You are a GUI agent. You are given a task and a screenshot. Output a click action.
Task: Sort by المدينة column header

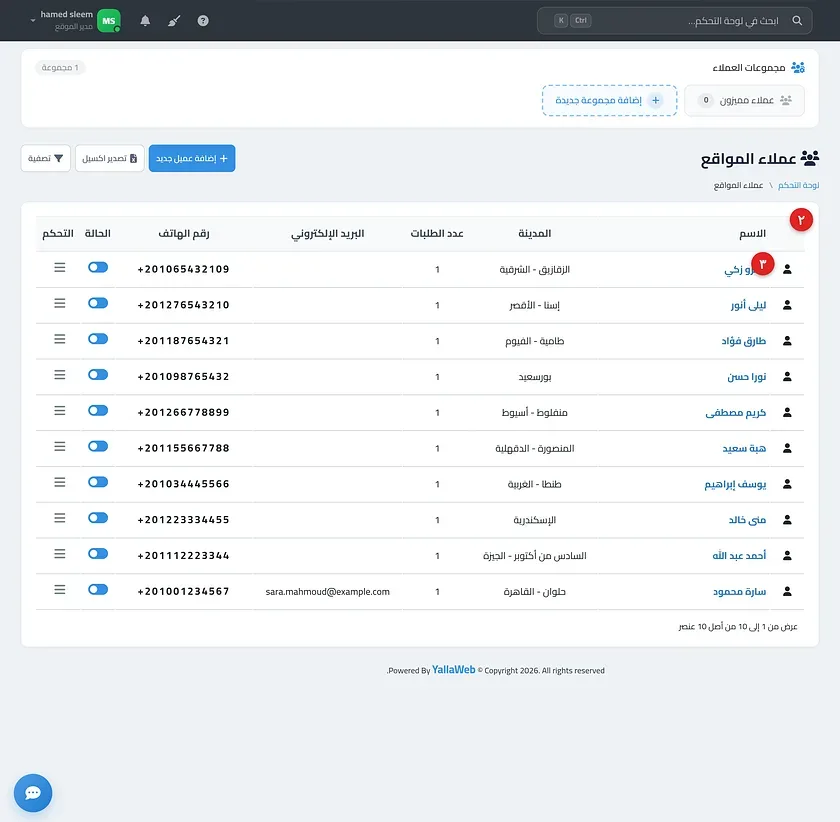click(x=535, y=234)
